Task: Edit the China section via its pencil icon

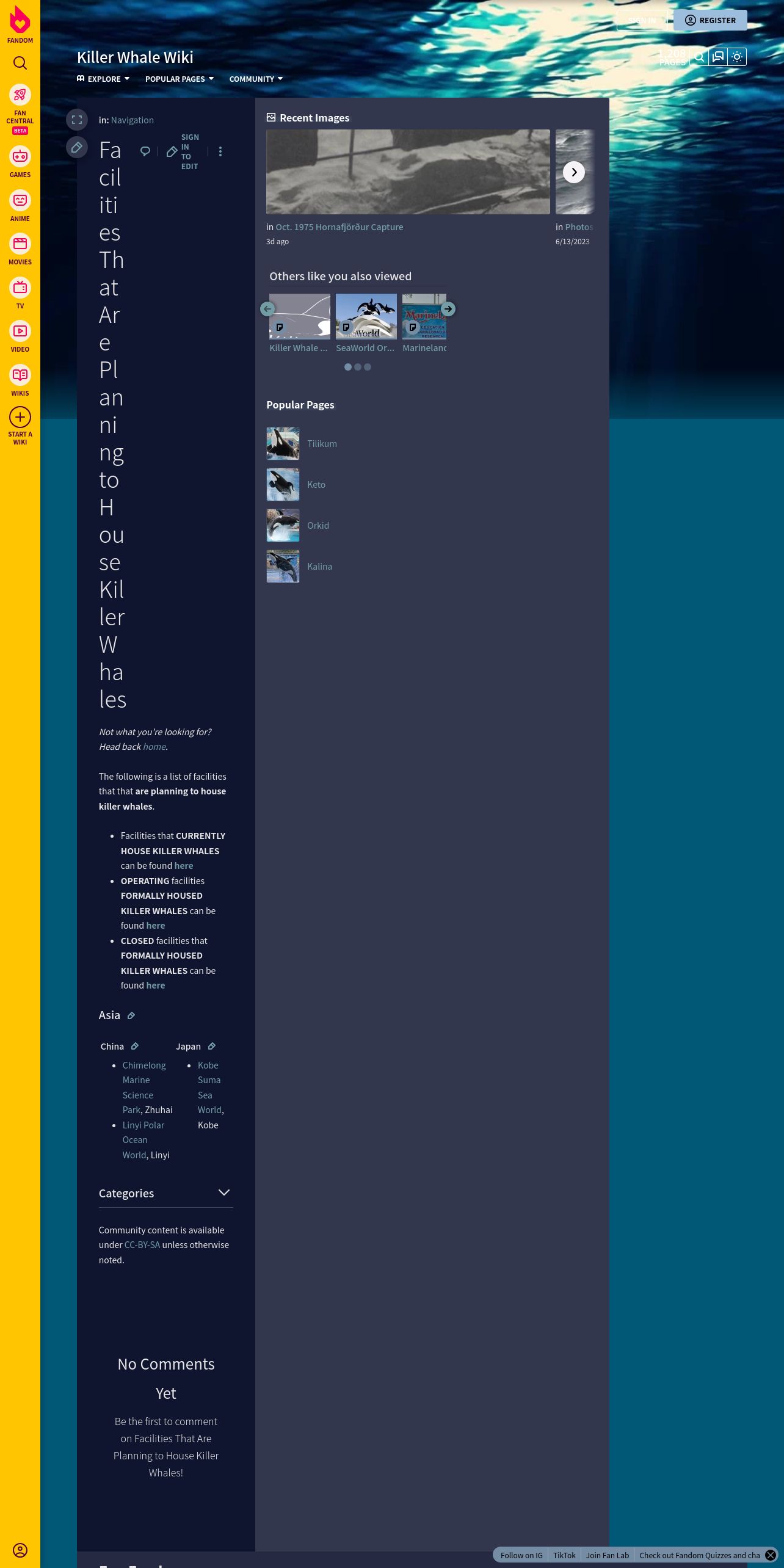Action: [135, 1047]
